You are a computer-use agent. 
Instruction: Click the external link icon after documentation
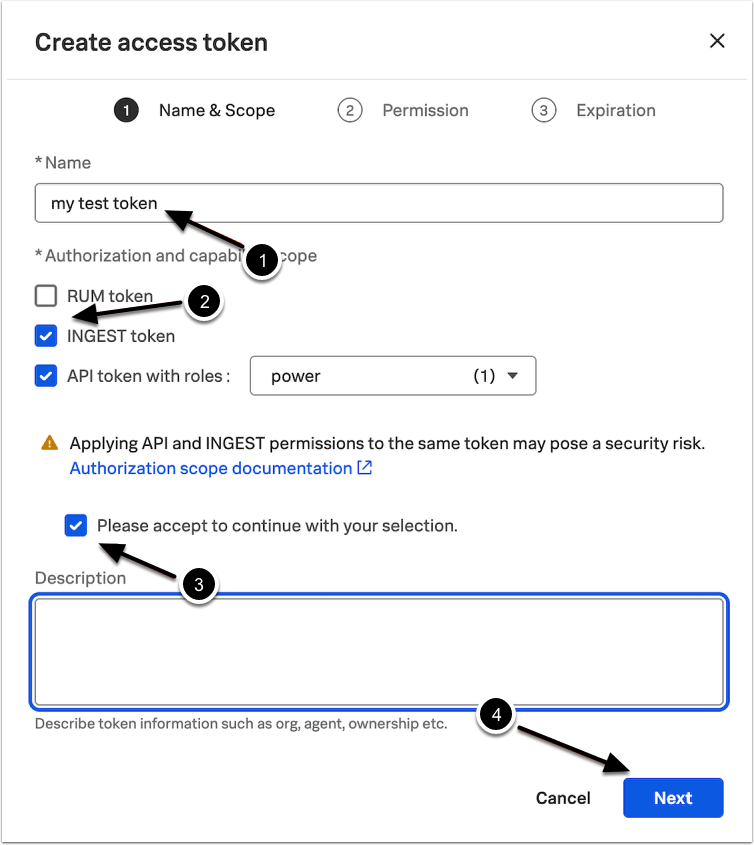365,468
